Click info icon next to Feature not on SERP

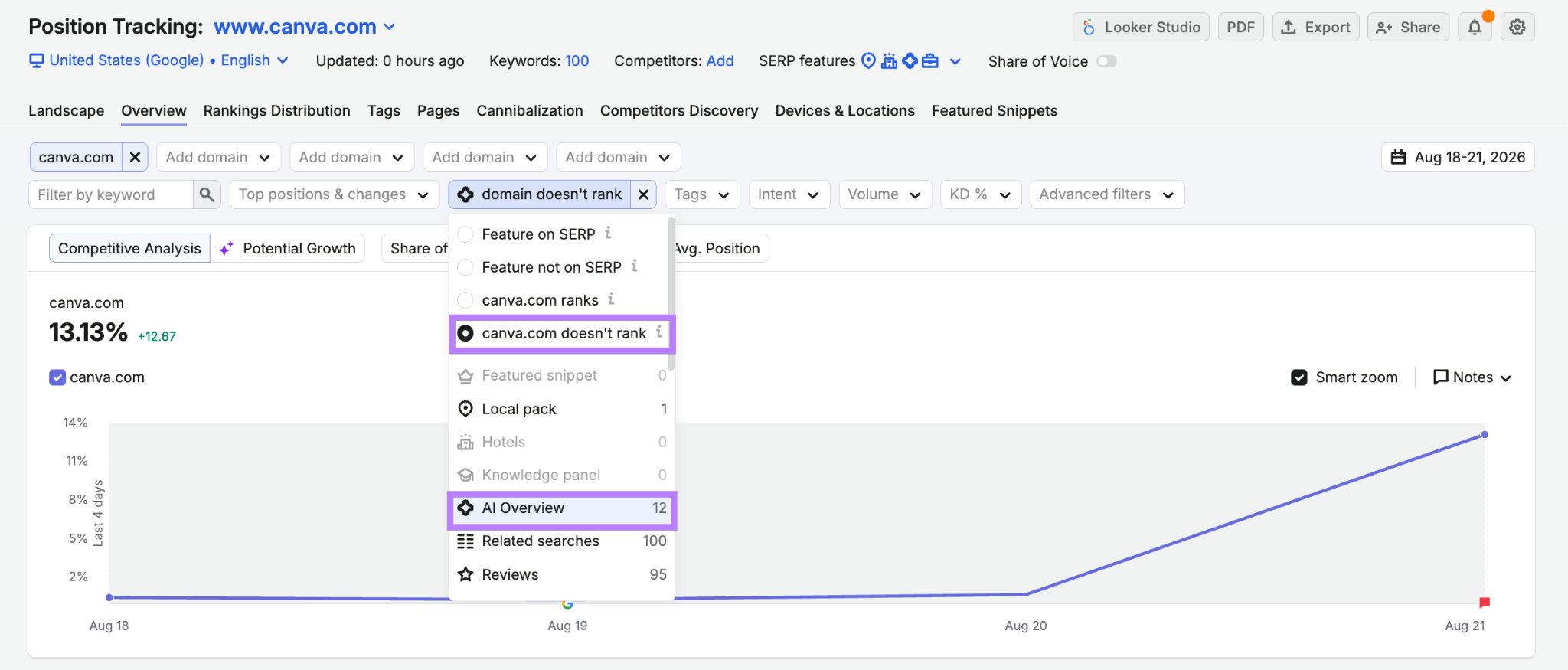click(634, 266)
